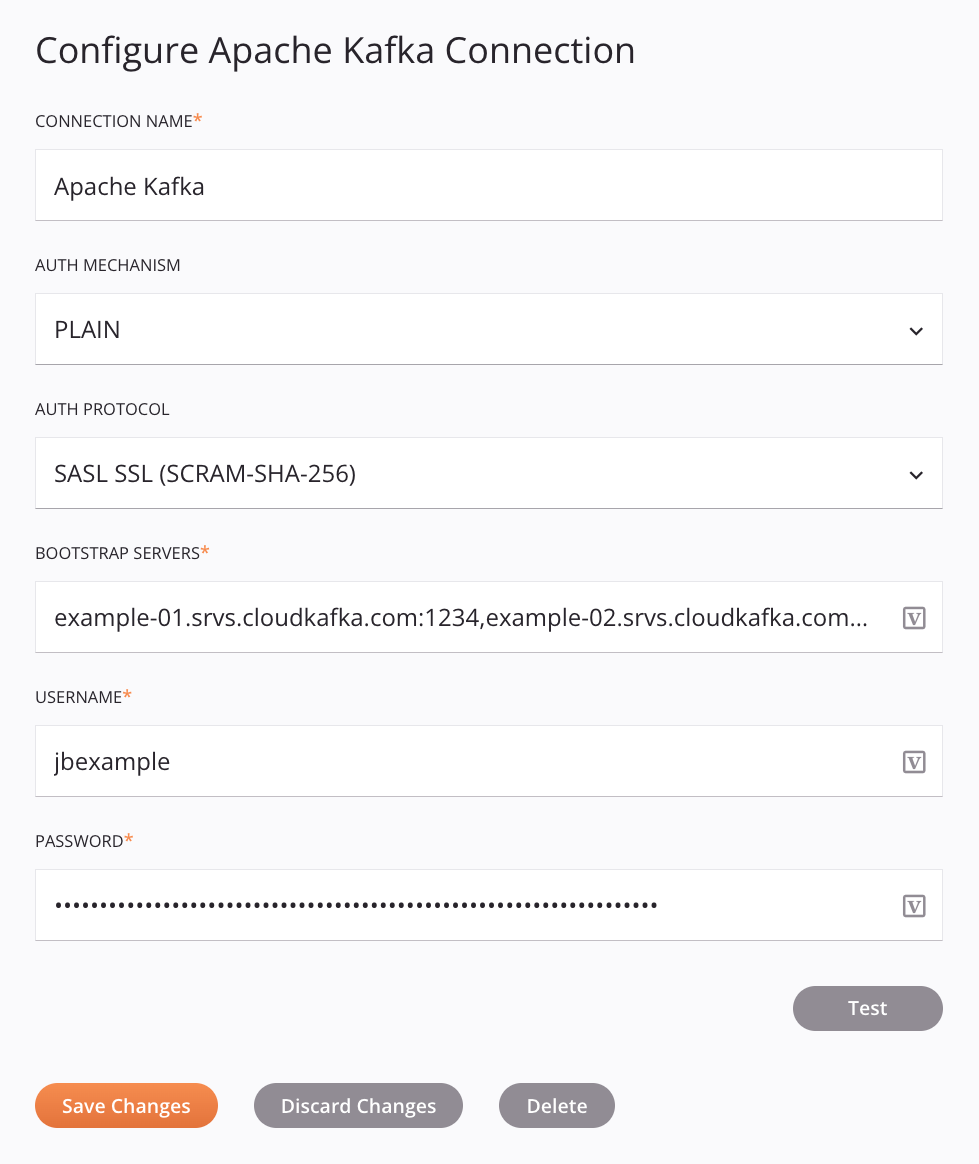Click the Configure Apache Kafka Connection heading

coord(335,50)
